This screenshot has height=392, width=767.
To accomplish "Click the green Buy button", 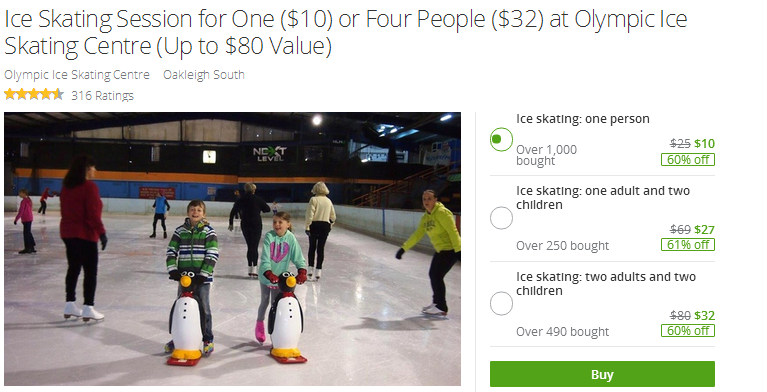I will [x=602, y=374].
